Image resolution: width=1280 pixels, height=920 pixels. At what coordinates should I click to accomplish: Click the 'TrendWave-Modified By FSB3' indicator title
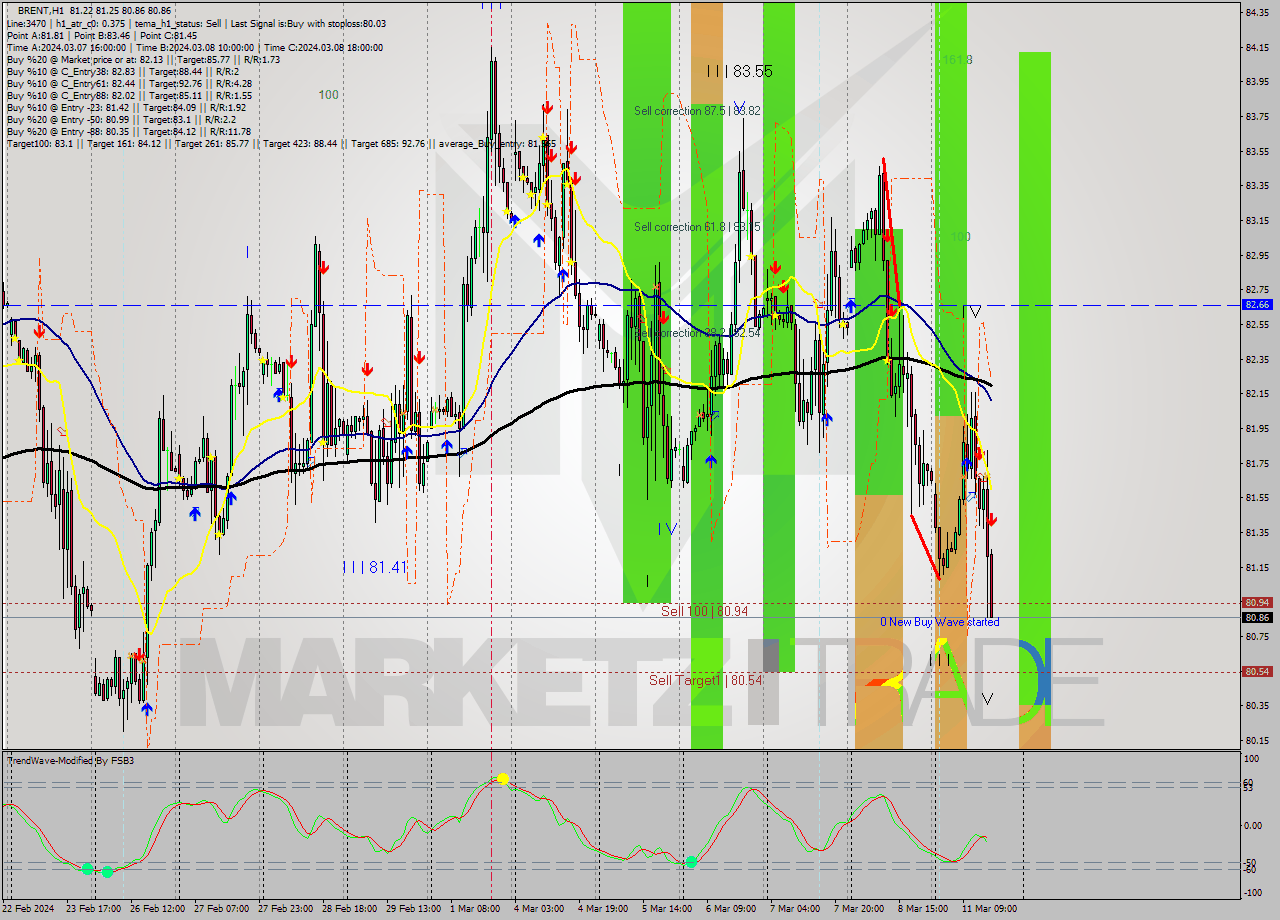tap(71, 761)
